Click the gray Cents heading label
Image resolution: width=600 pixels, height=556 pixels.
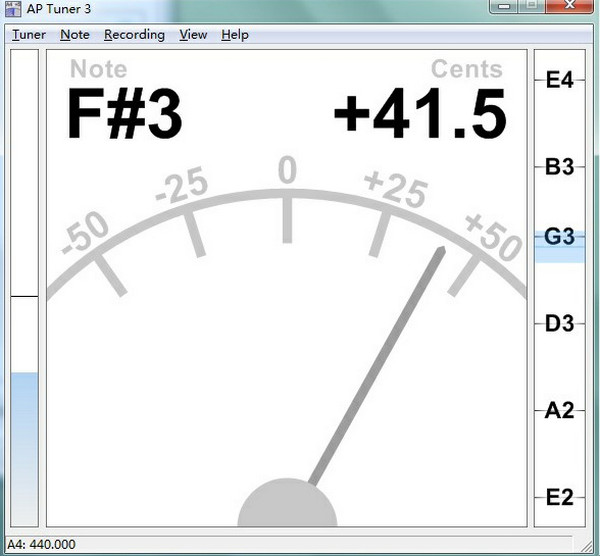466,69
